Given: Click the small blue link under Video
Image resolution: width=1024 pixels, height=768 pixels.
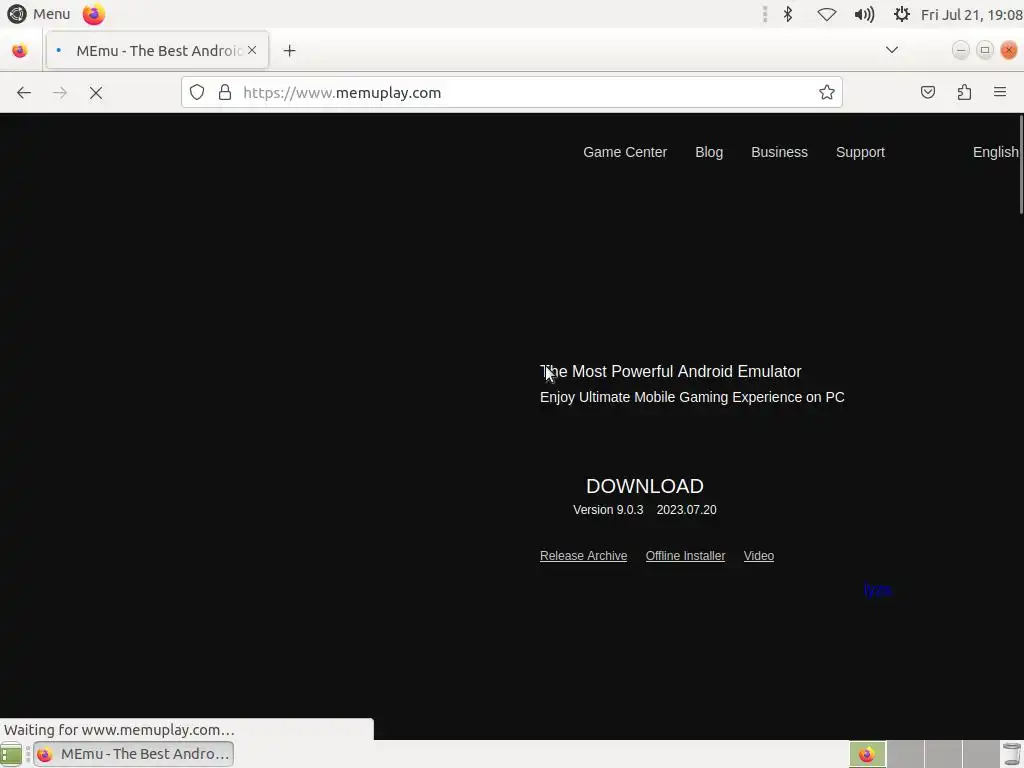Looking at the screenshot, I should click(x=878, y=590).
